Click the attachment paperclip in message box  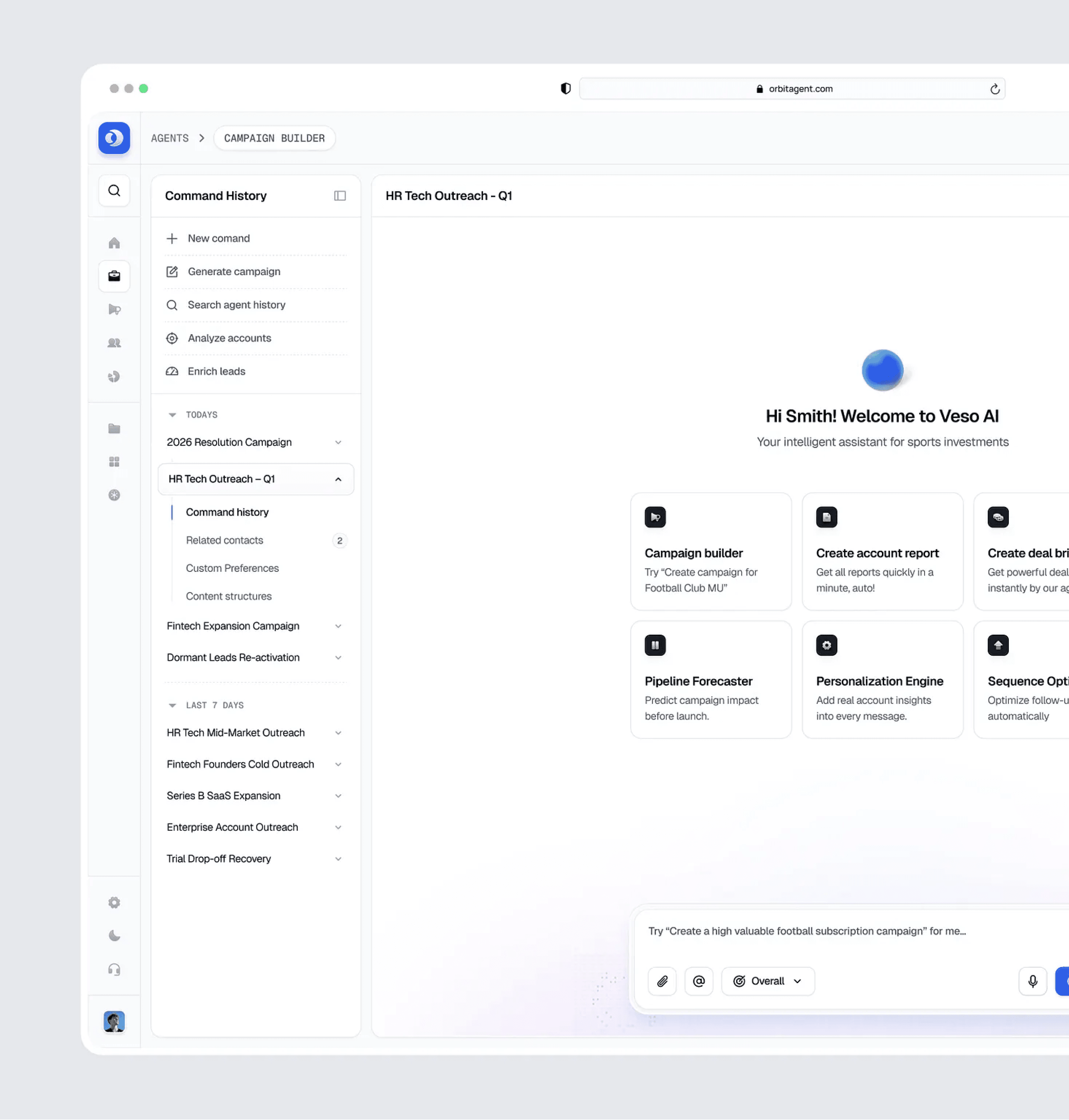tap(662, 981)
